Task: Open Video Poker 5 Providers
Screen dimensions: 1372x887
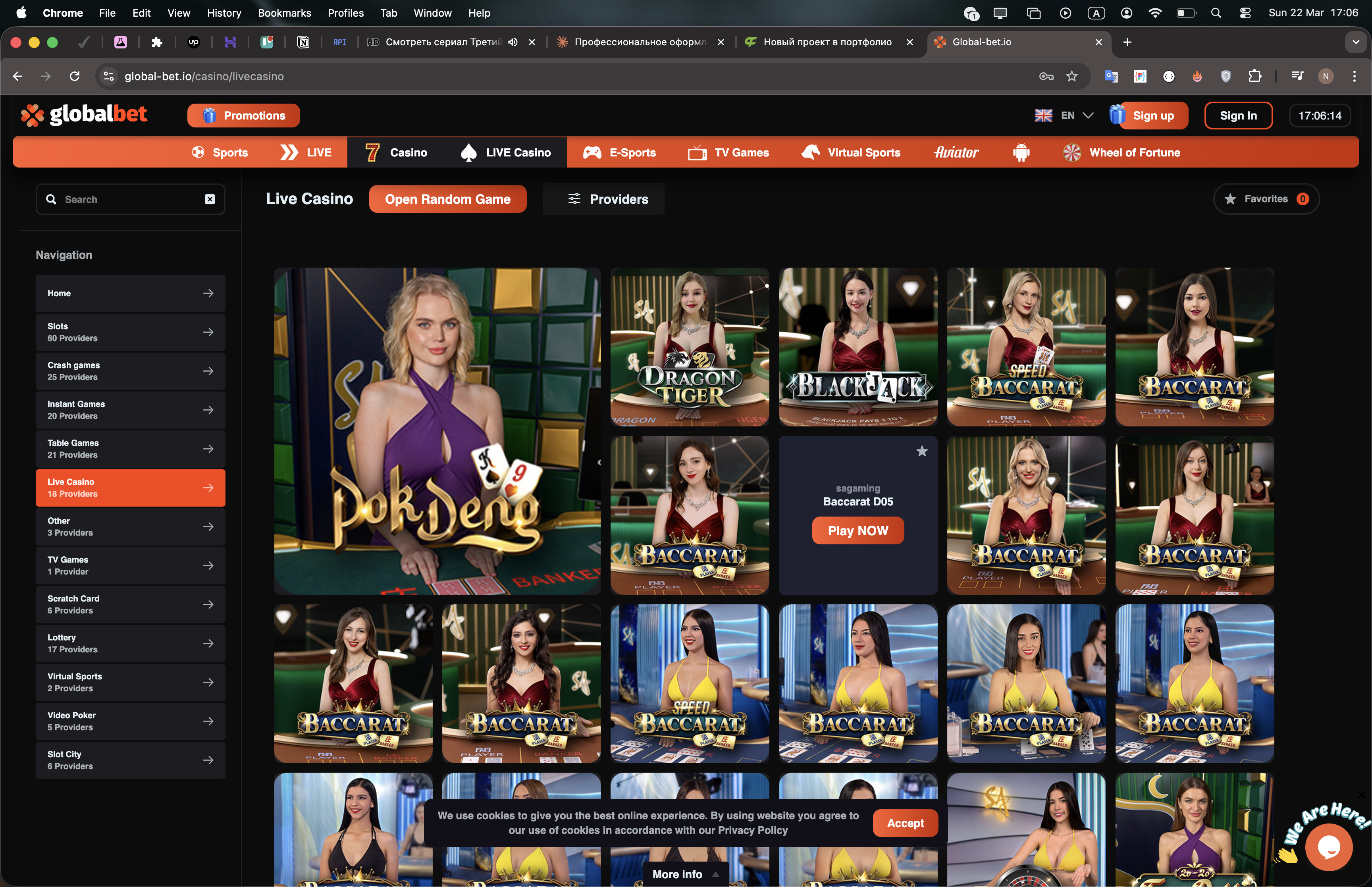Action: [130, 721]
